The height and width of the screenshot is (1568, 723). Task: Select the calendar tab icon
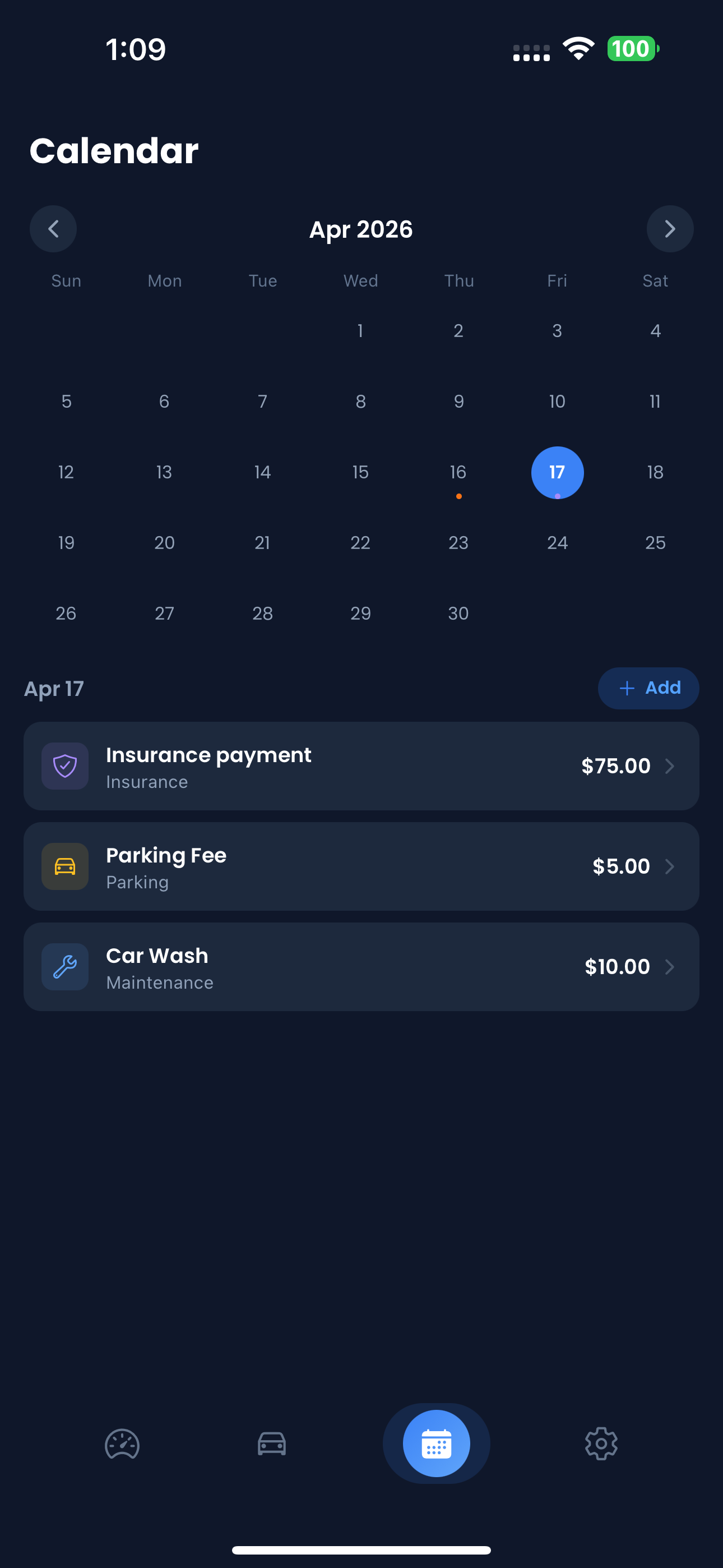[x=437, y=1443]
